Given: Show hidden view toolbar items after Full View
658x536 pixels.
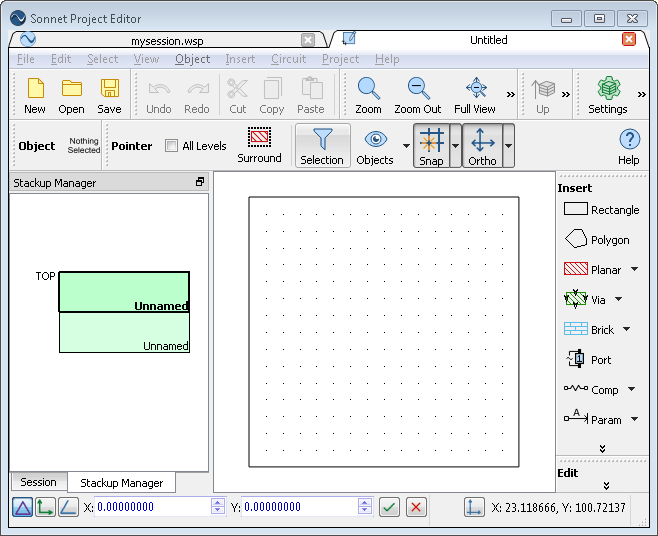Looking at the screenshot, I should [x=511, y=94].
